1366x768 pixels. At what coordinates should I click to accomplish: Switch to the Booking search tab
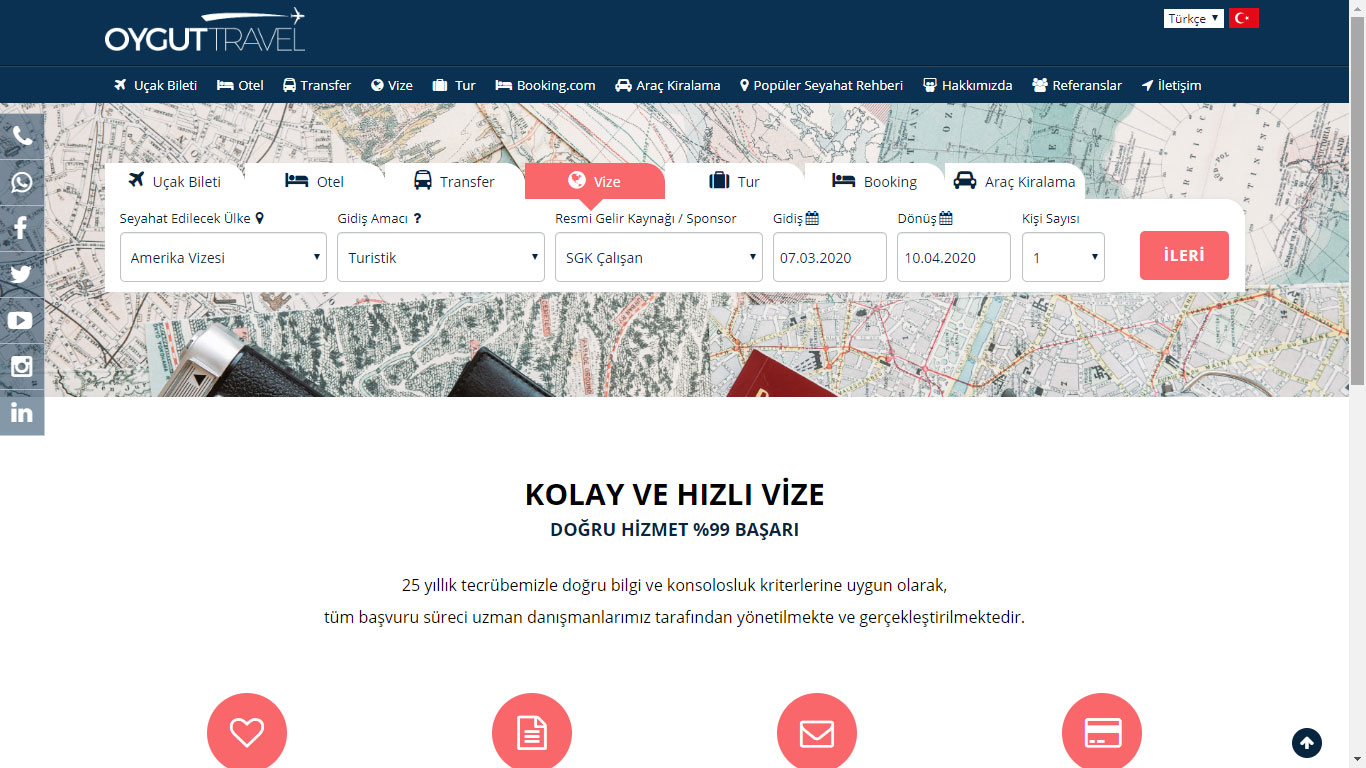(875, 181)
